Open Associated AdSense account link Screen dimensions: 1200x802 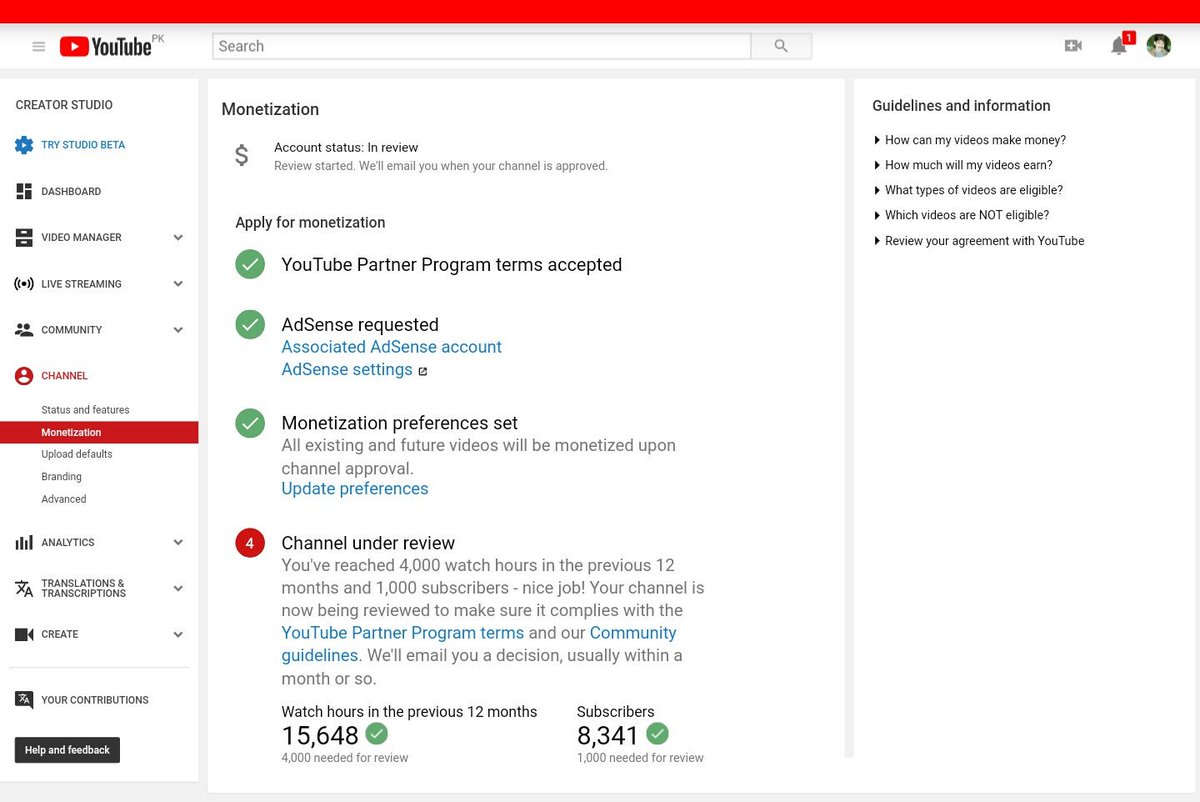click(392, 347)
